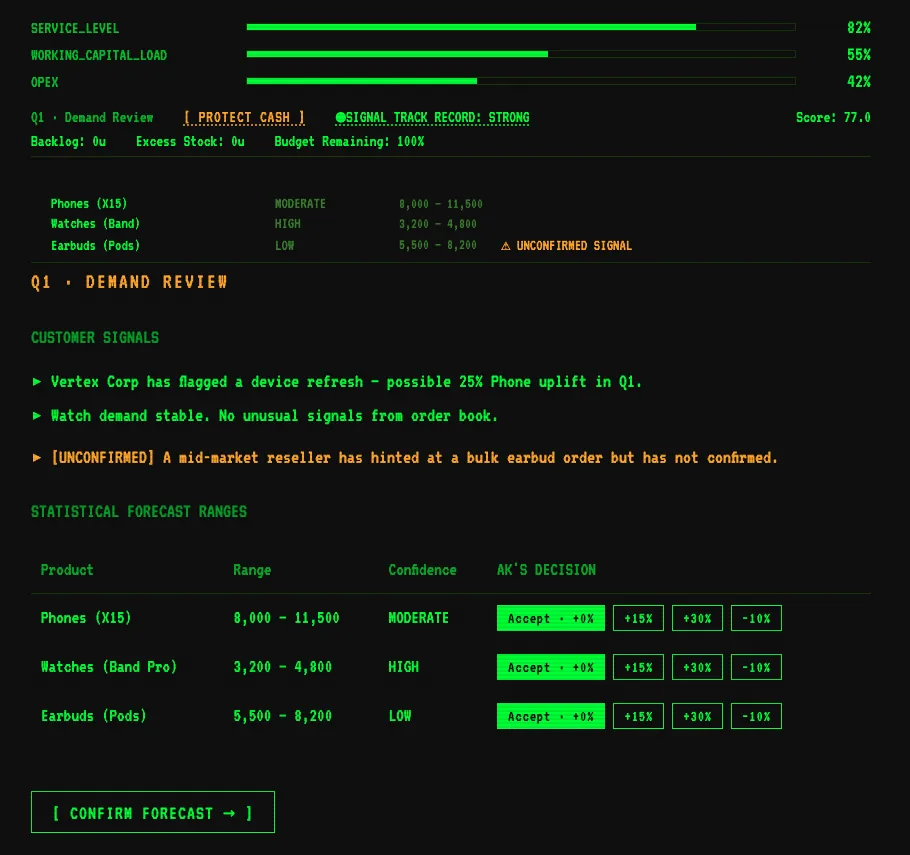Screen dimensions: 910x855
Task: Click the Product column header
Action: pos(67,570)
